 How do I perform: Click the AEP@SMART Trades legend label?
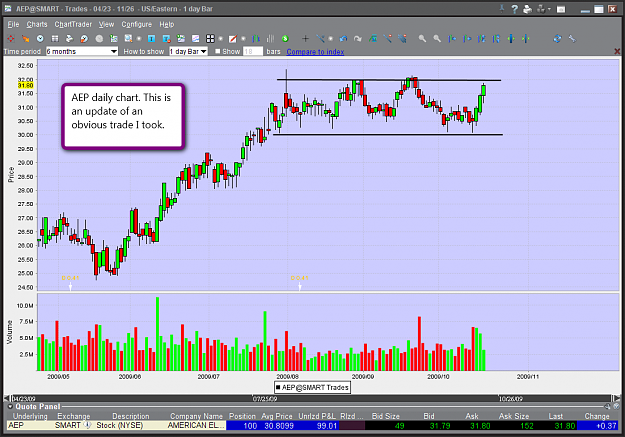[312, 387]
